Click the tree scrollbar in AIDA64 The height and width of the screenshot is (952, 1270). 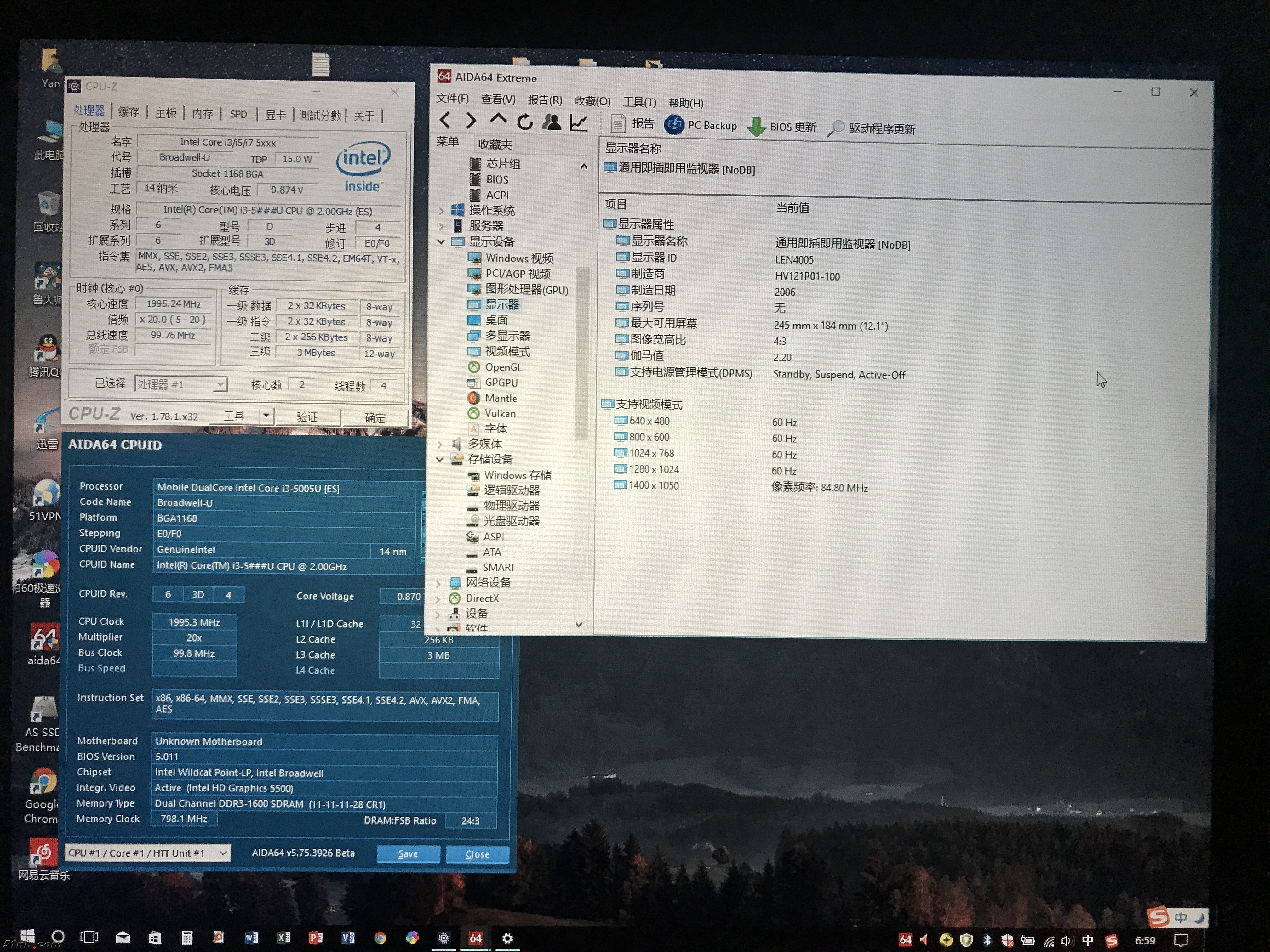[581, 353]
